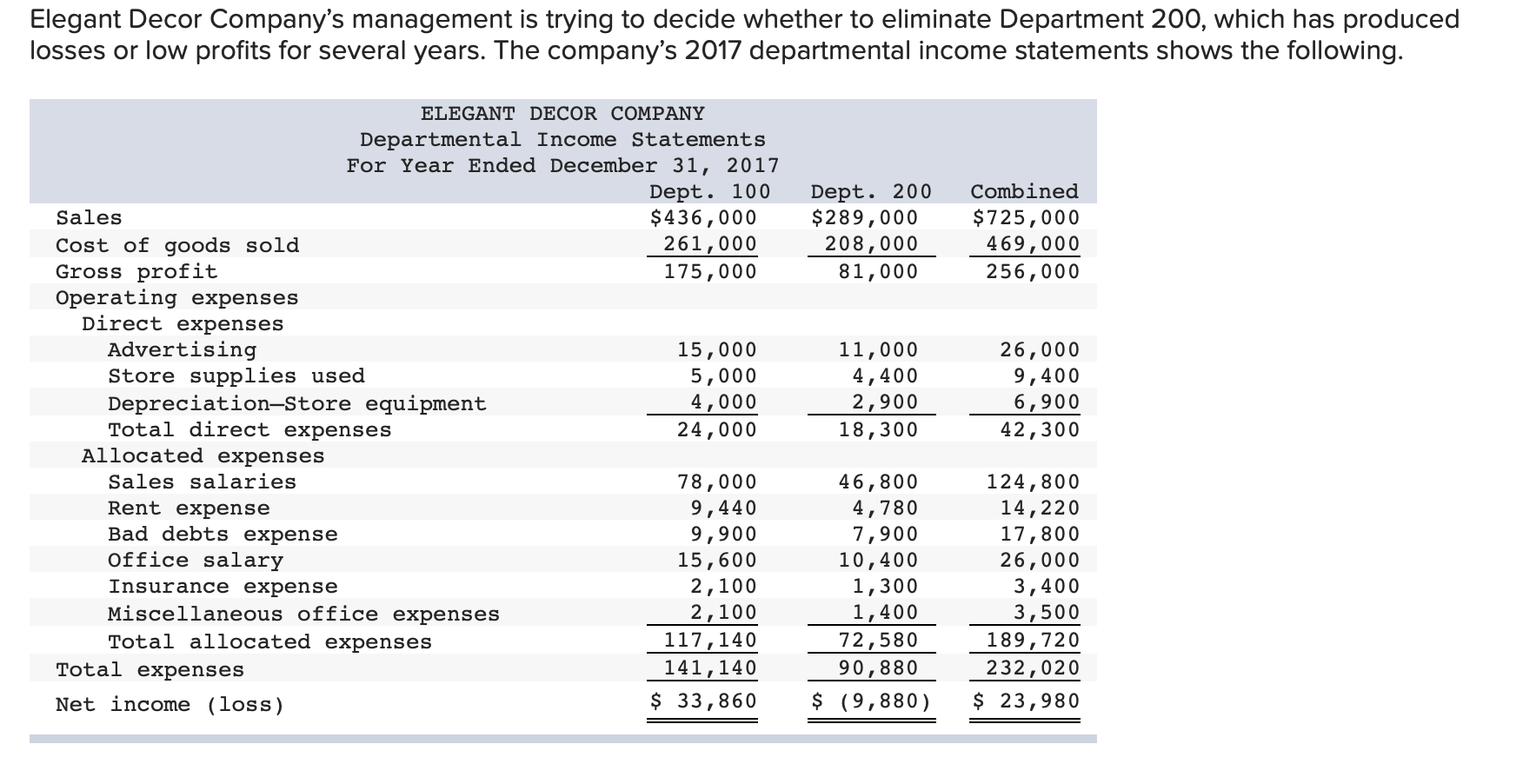
Task: Click total direct expenses value 24,000
Action: point(717,429)
